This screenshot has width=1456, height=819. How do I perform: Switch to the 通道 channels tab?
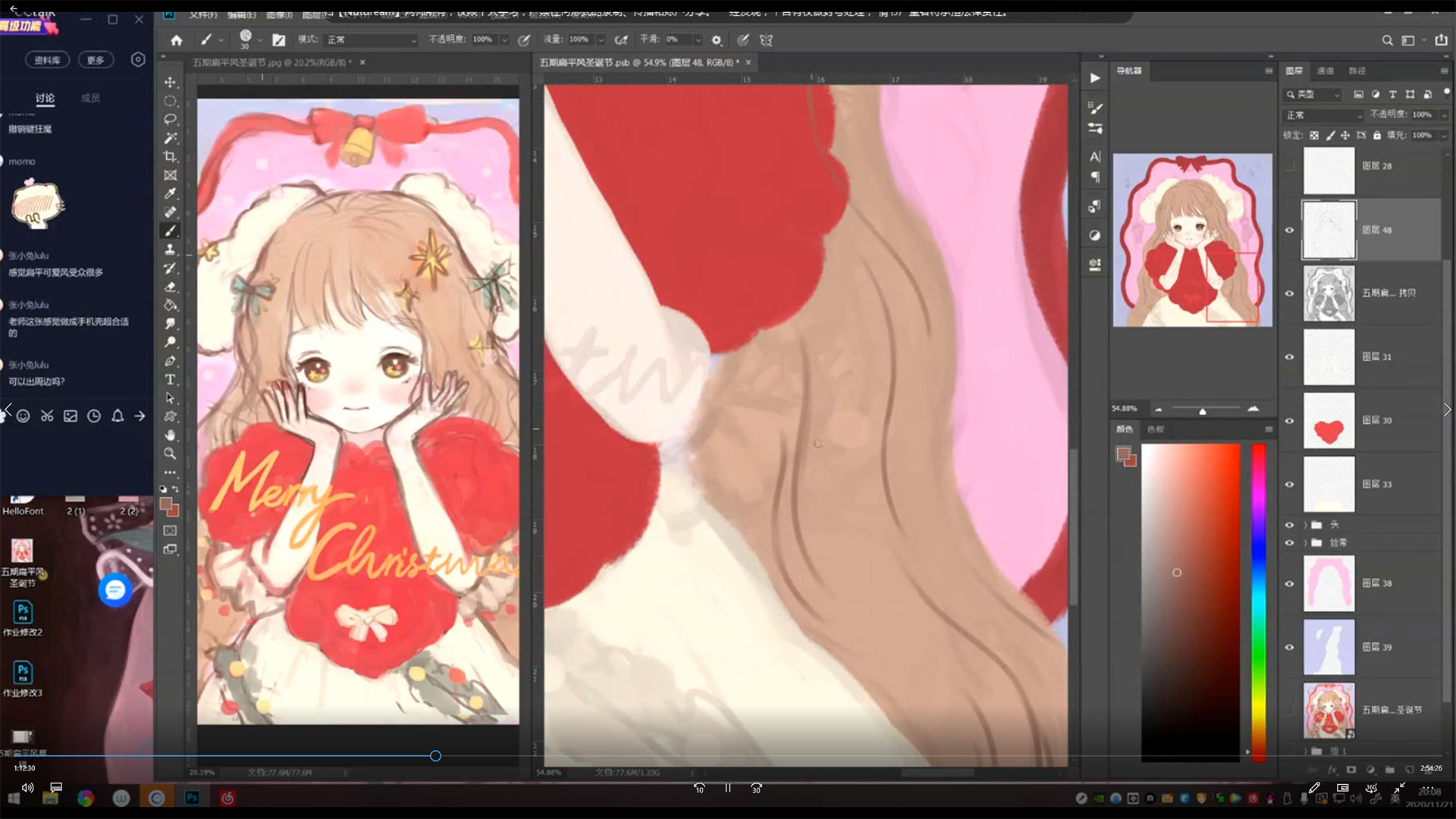pos(1325,71)
